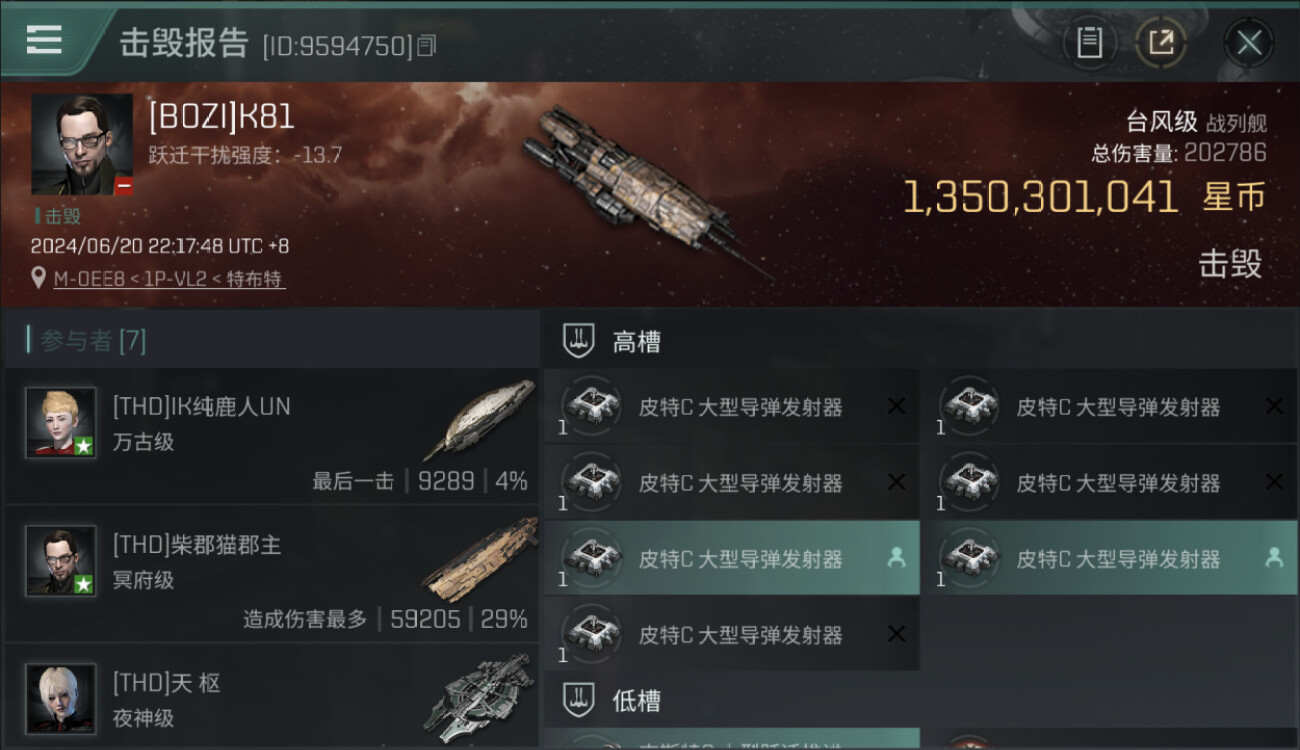View the [BOZI]K81 pilot portrait
Image resolution: width=1300 pixels, height=750 pixels.
pyautogui.click(x=82, y=145)
